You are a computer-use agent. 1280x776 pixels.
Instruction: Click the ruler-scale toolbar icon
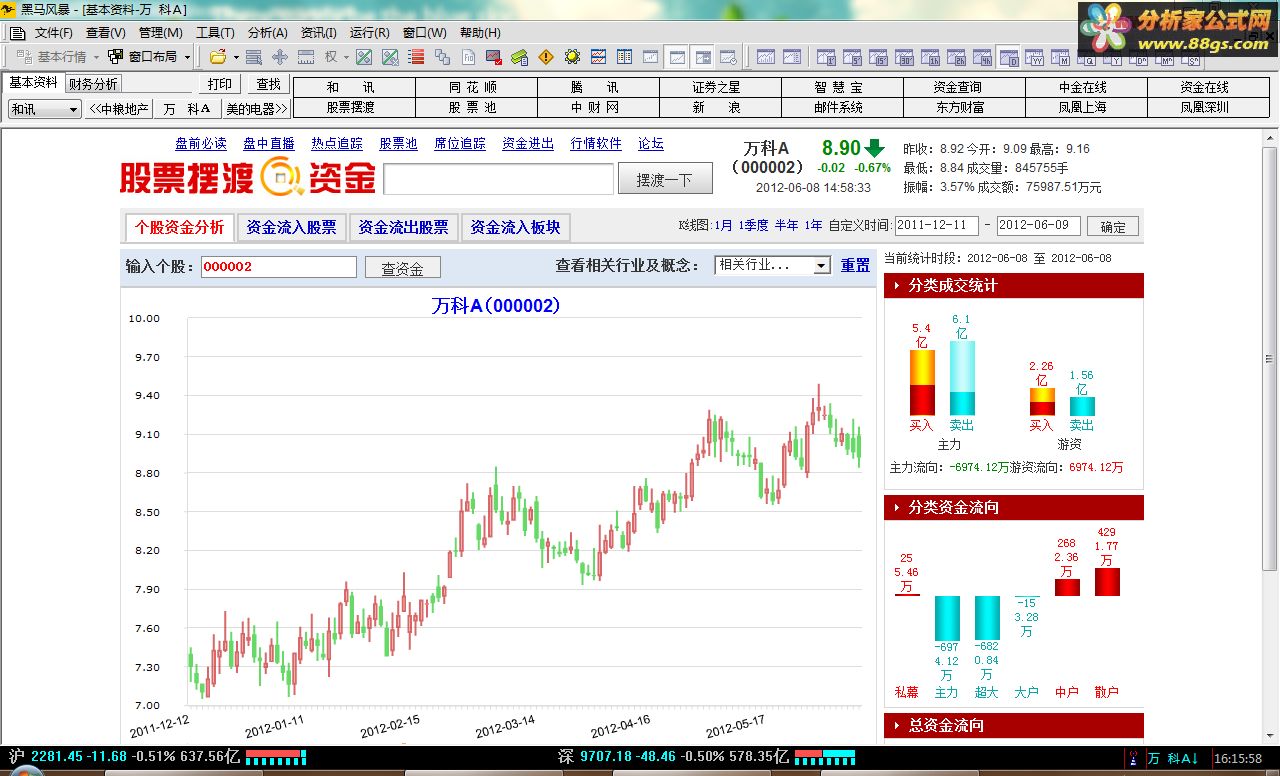coord(305,57)
